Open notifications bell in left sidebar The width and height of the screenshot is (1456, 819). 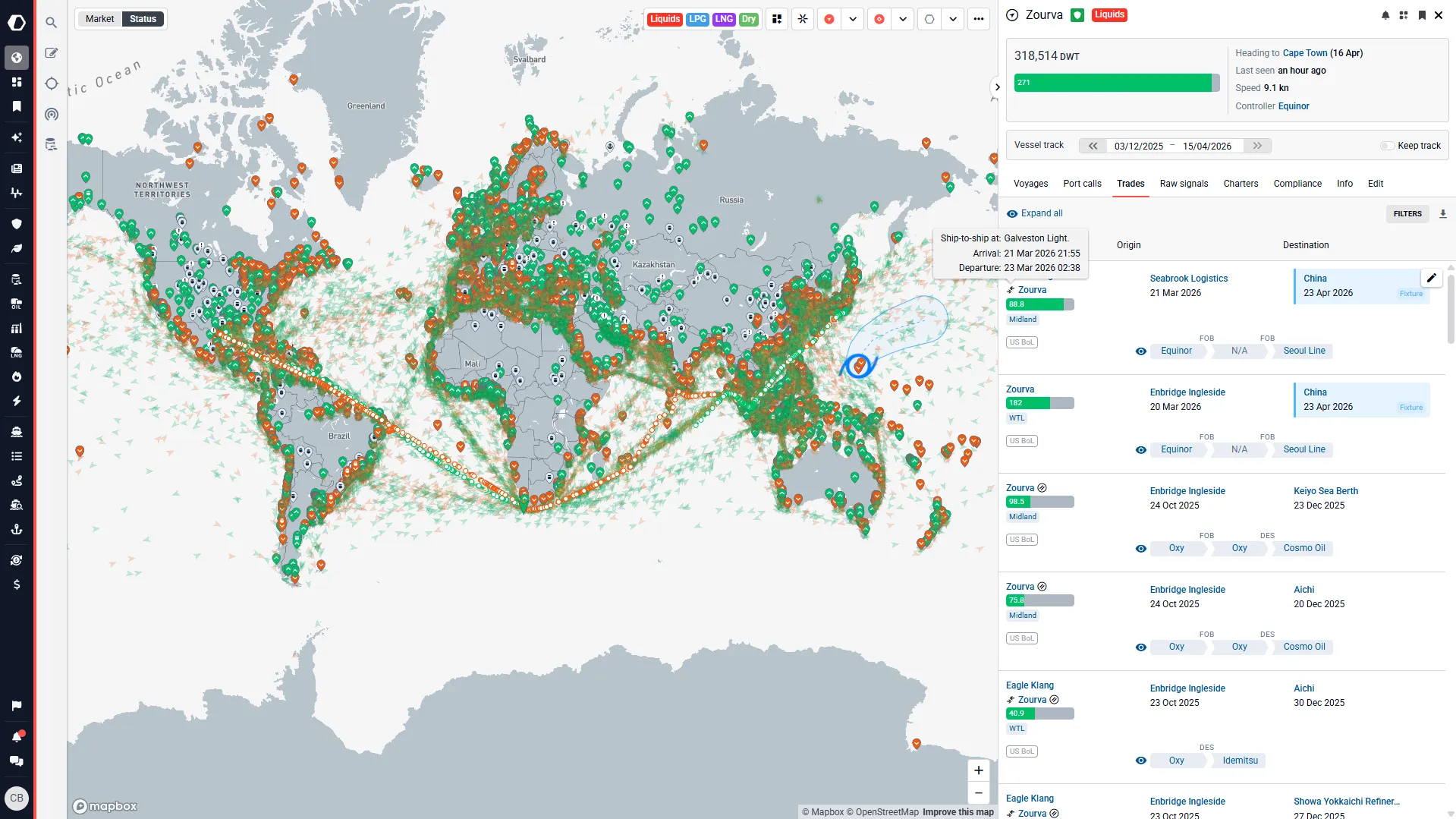[x=17, y=736]
